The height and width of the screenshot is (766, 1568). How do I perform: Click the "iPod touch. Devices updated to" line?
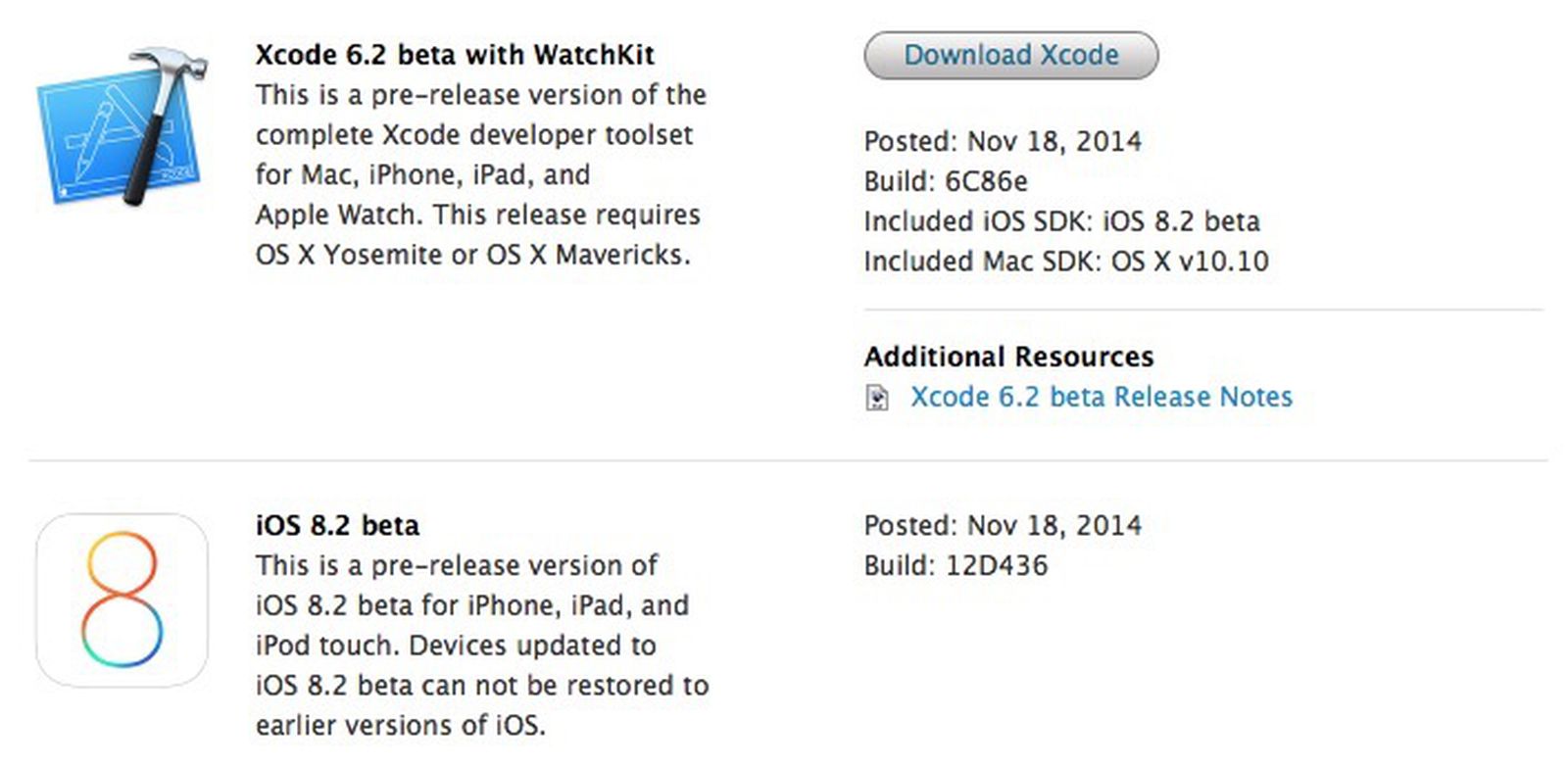pyautogui.click(x=456, y=646)
